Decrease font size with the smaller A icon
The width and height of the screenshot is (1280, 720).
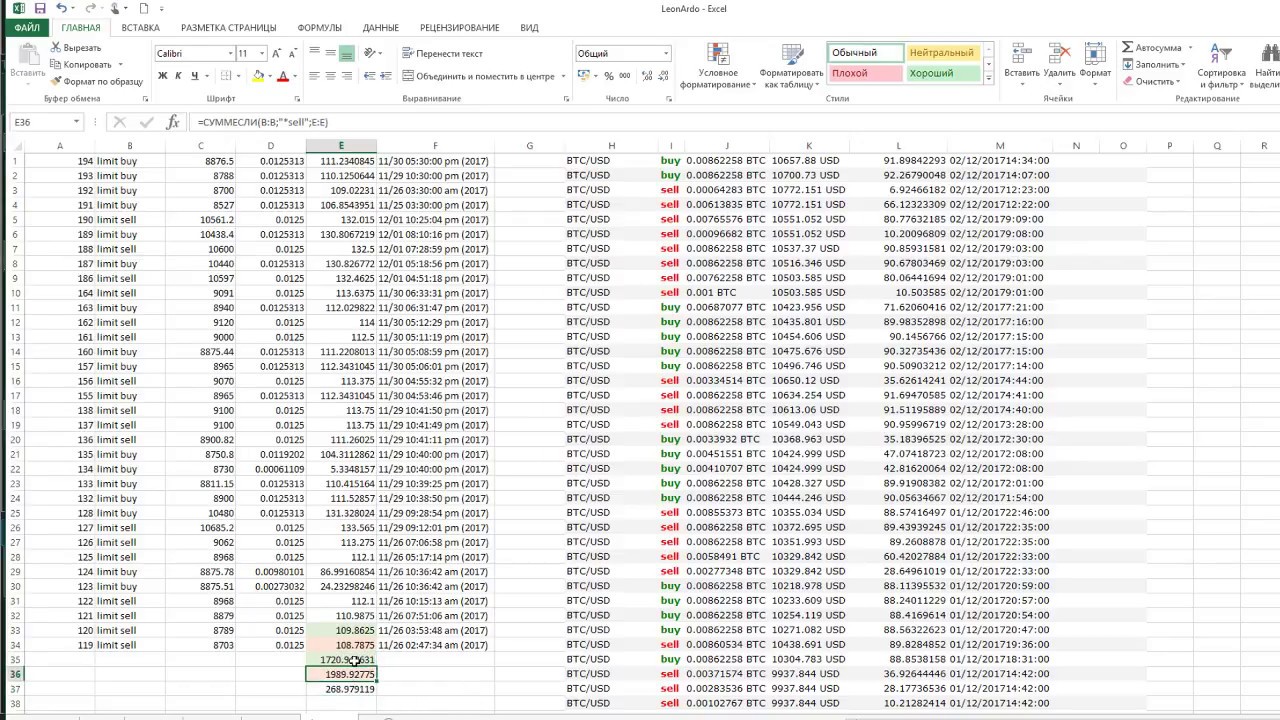tap(293, 53)
